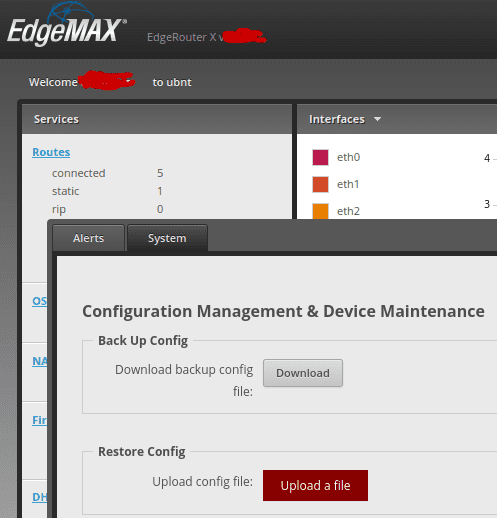Click the eth0 interface label

(348, 157)
